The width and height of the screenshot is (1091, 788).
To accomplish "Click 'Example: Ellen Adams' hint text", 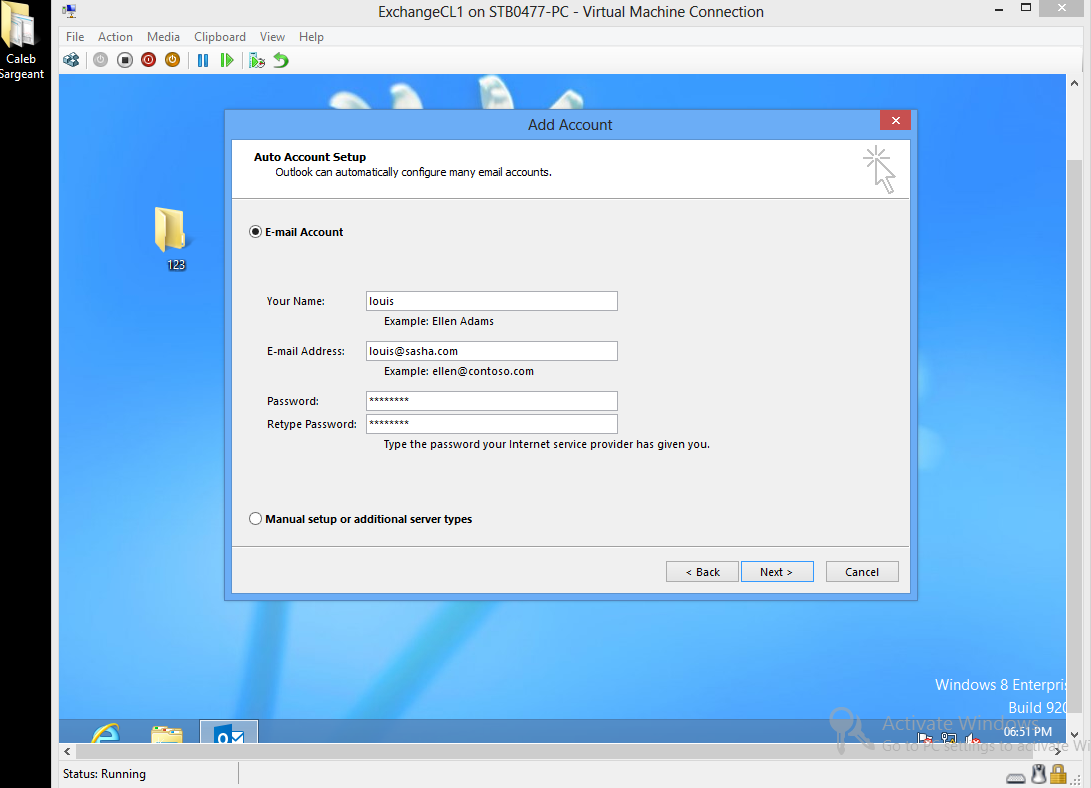I will click(439, 321).
